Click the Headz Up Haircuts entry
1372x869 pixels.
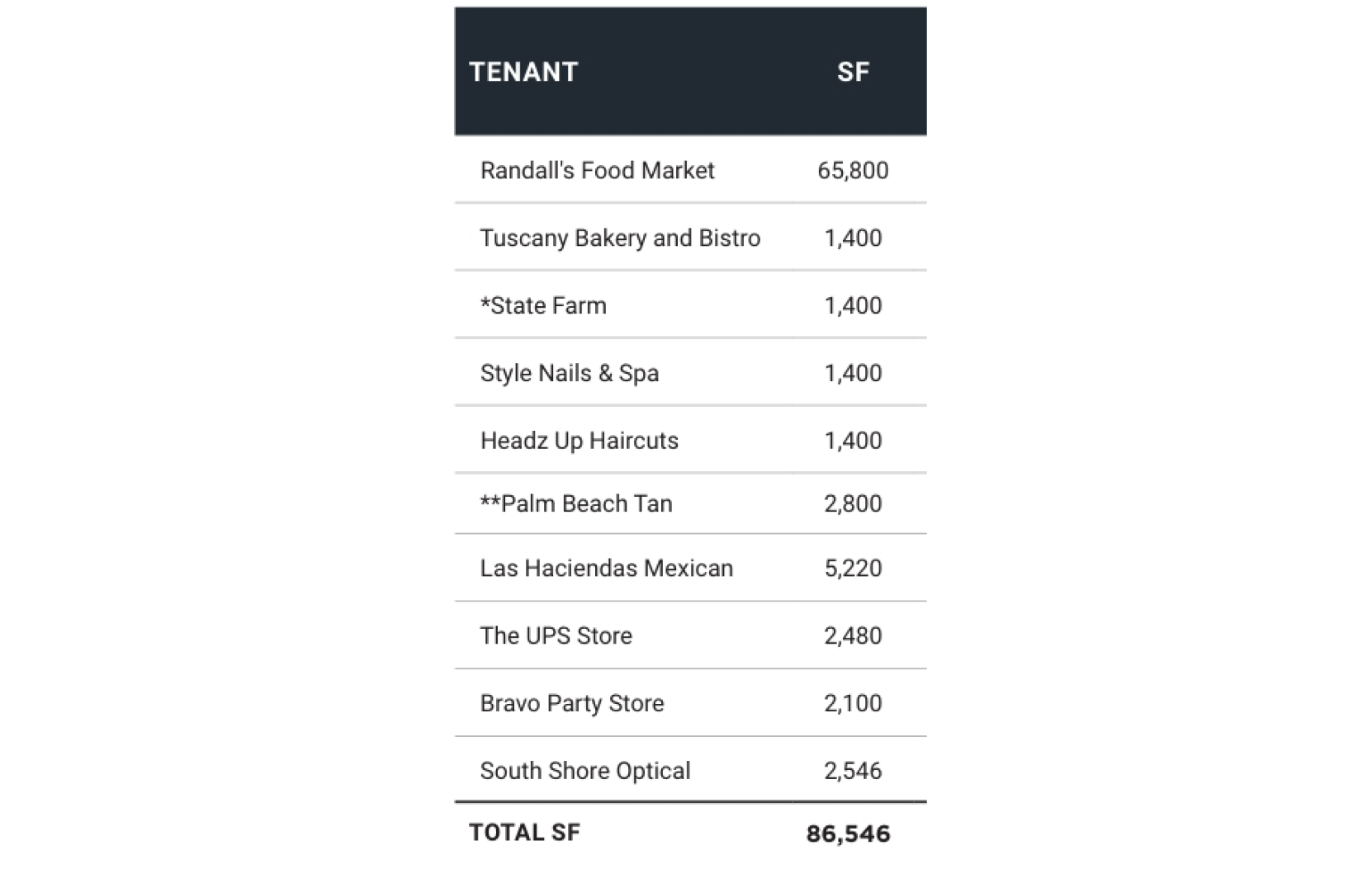(x=579, y=440)
